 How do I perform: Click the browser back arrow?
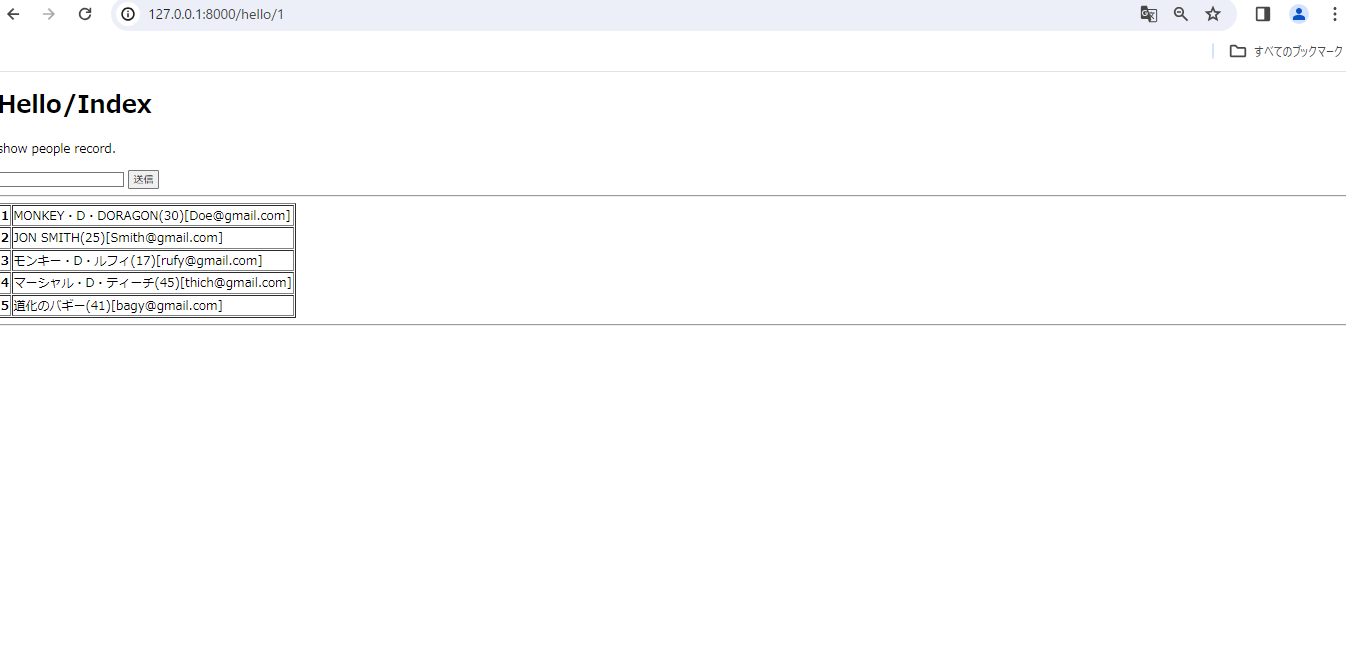pos(14,14)
